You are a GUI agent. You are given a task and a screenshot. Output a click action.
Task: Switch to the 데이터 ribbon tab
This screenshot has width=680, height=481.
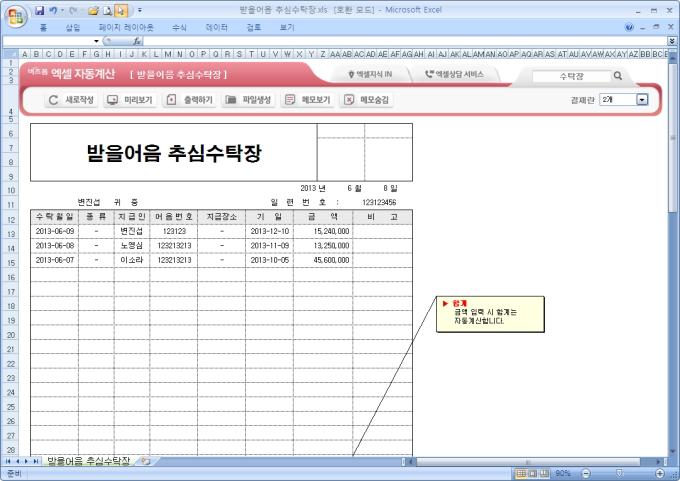coord(217,27)
